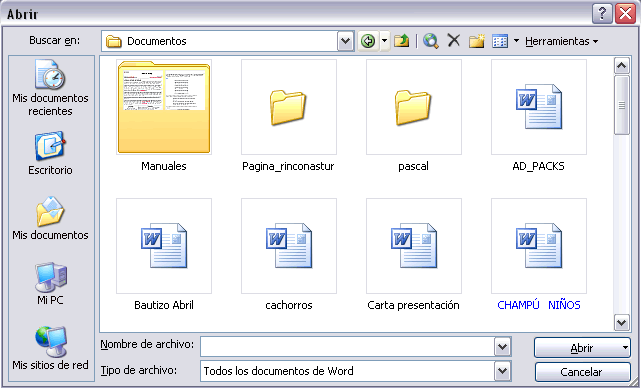This screenshot has height=388, width=641.
Task: Click the Nombre de archivo text field
Action: (347, 348)
